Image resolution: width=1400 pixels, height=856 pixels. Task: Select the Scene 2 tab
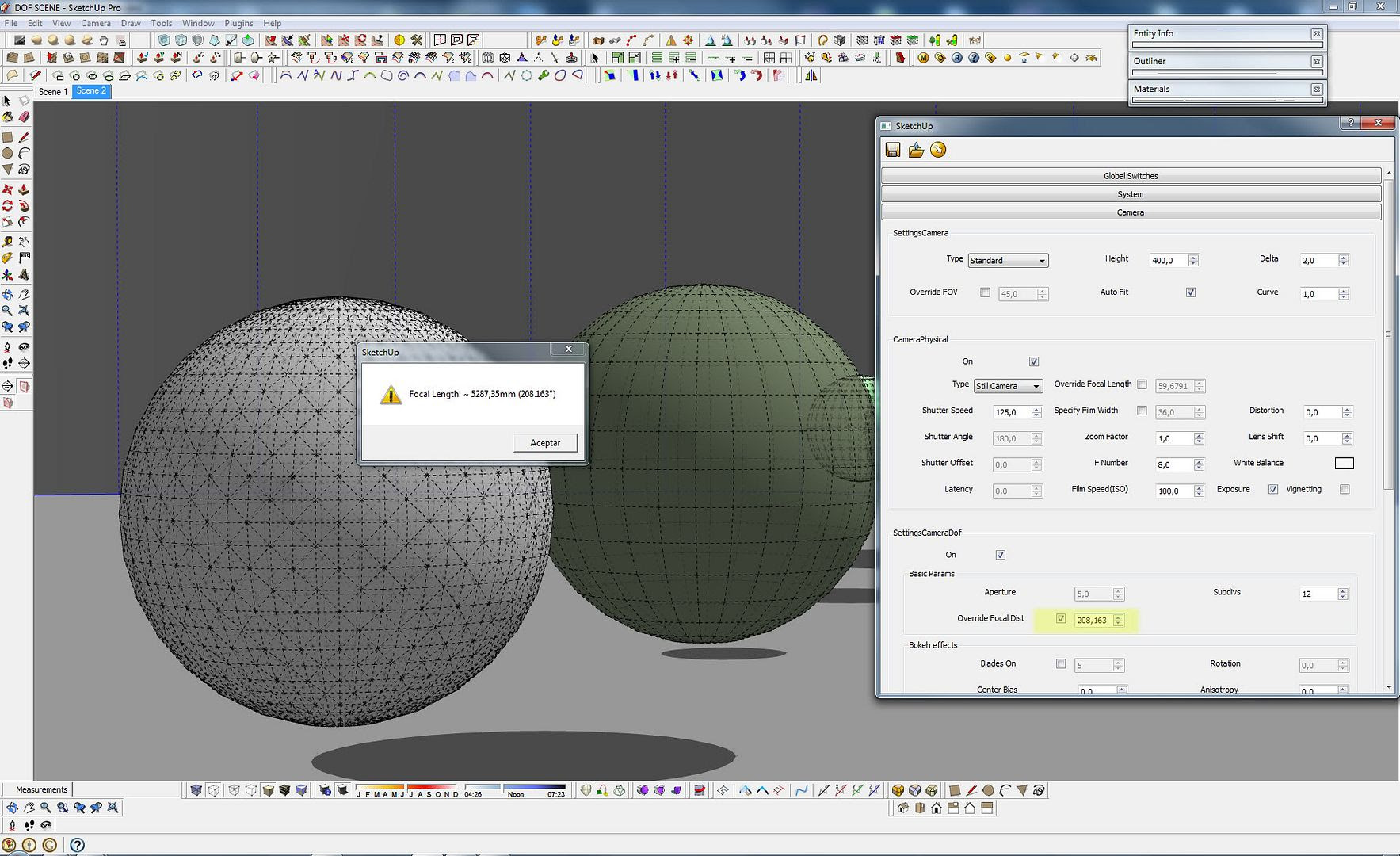pos(91,91)
